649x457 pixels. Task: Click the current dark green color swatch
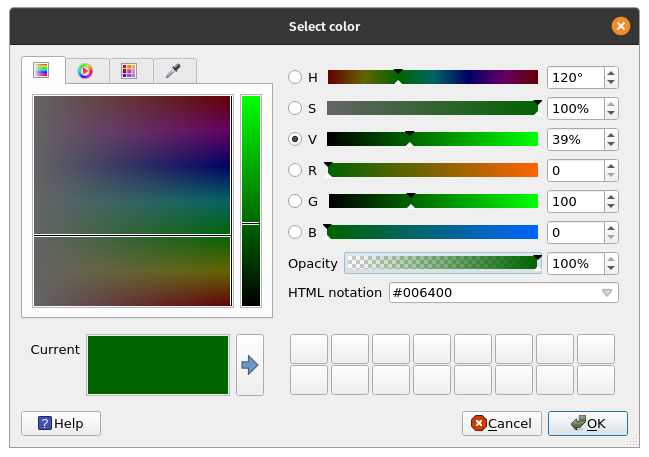[x=158, y=365]
